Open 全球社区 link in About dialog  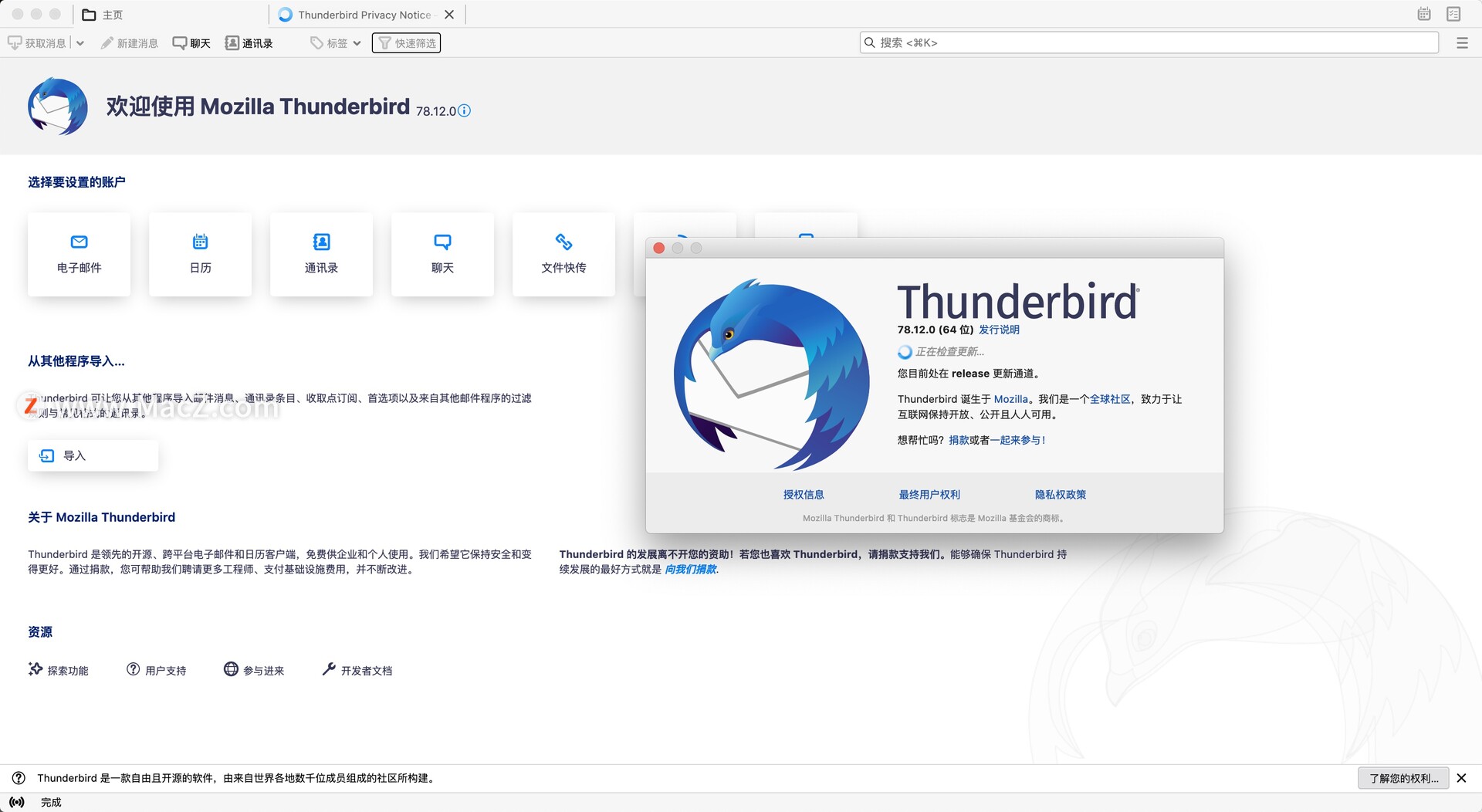click(1110, 399)
